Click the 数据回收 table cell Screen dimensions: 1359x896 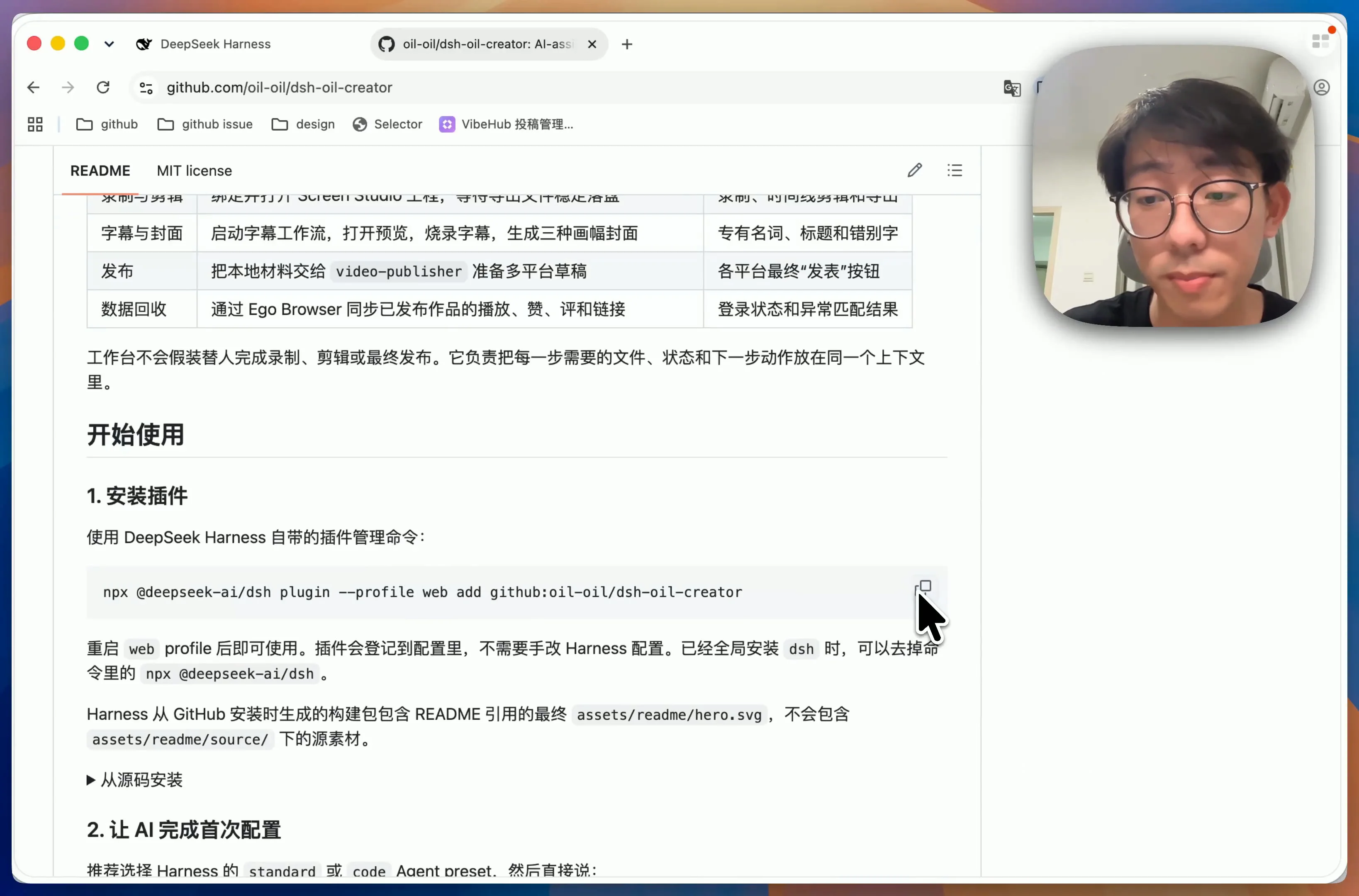[142, 309]
